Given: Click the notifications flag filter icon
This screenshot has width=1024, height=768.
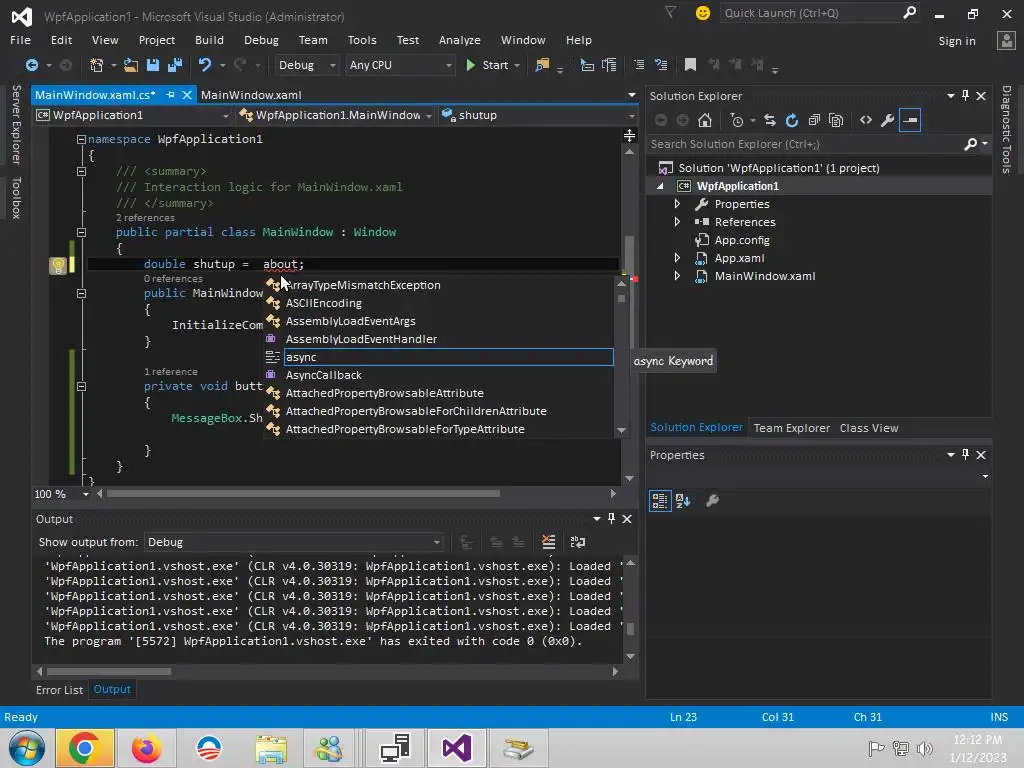Looking at the screenshot, I should tap(671, 12).
